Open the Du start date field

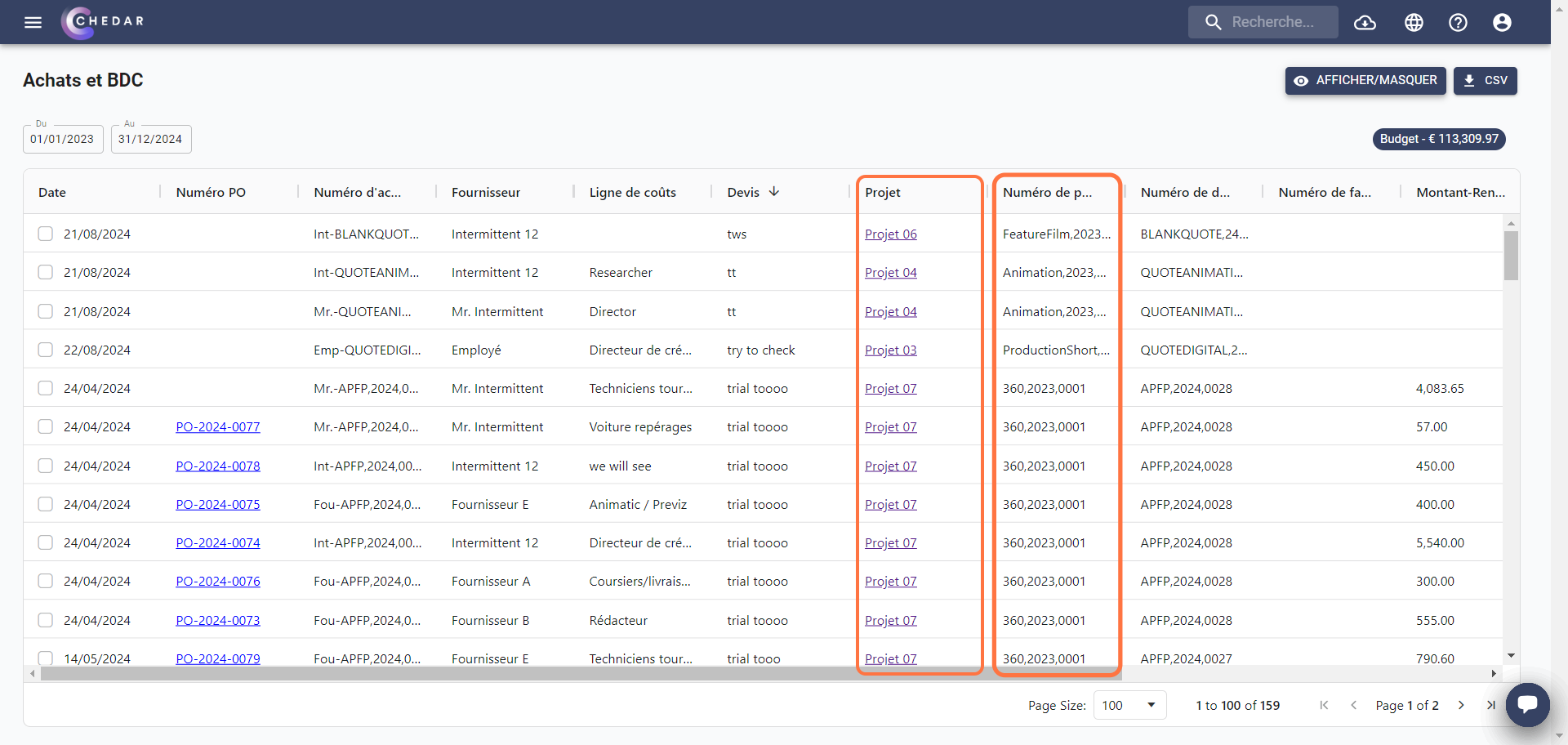point(63,139)
